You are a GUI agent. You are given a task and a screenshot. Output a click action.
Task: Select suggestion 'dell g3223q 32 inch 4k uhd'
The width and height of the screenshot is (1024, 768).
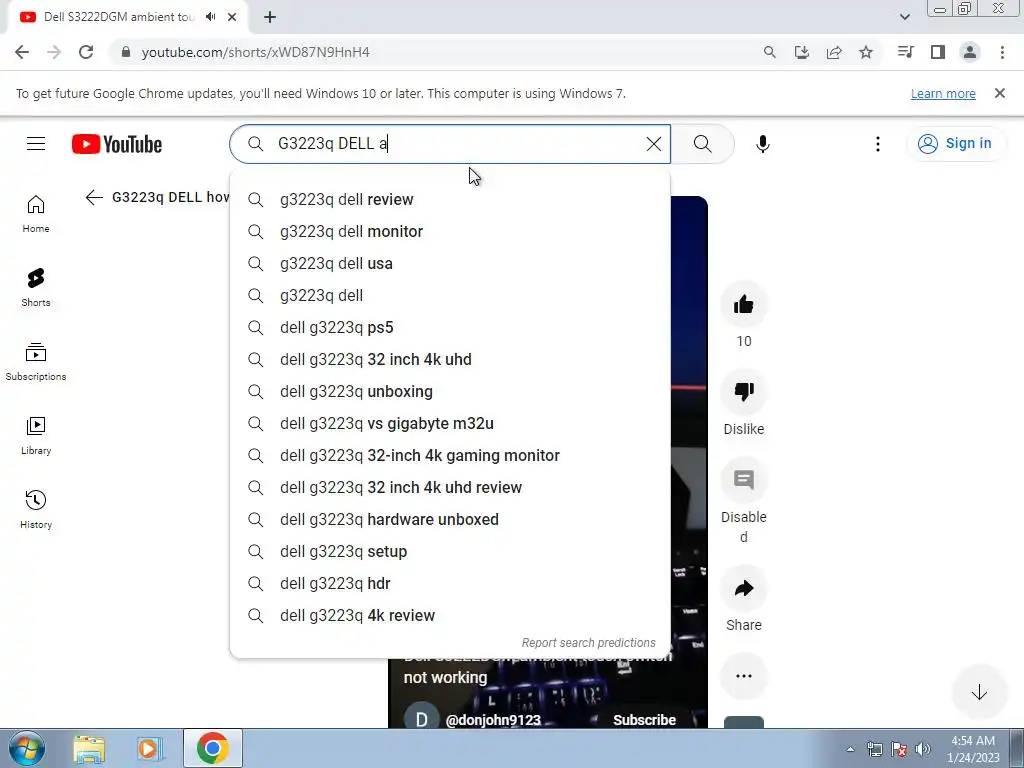pos(450,359)
